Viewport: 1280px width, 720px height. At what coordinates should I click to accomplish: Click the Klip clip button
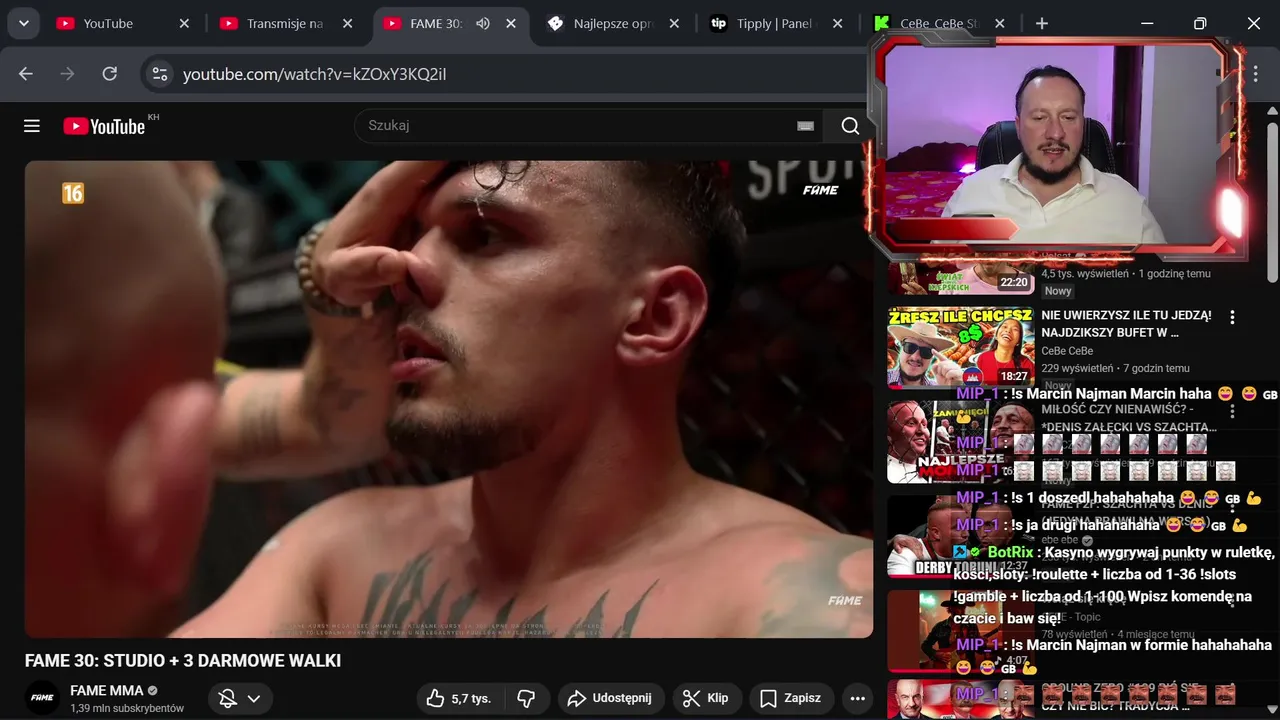[706, 698]
